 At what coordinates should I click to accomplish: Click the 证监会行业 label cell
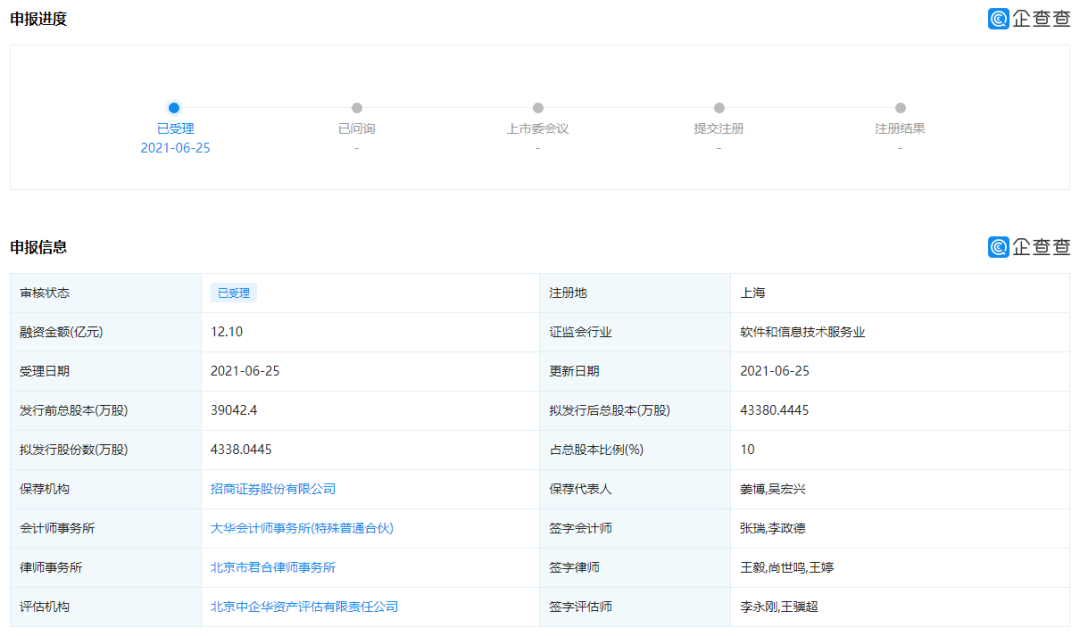coord(635,332)
